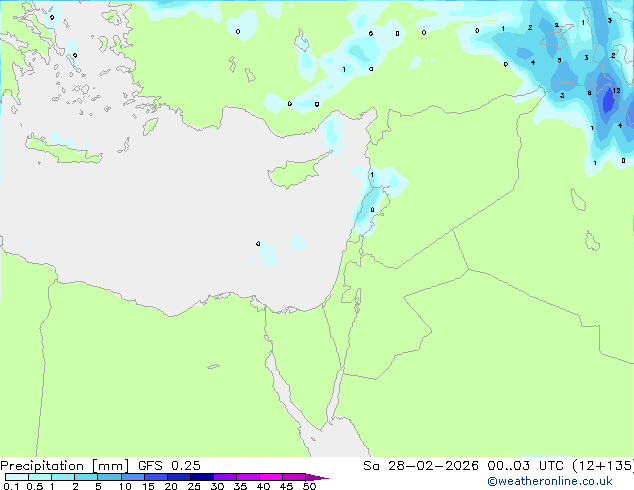634x490 pixels.
Task: Click the "Sa 28-02-2026" date text
Action: (x=421, y=466)
